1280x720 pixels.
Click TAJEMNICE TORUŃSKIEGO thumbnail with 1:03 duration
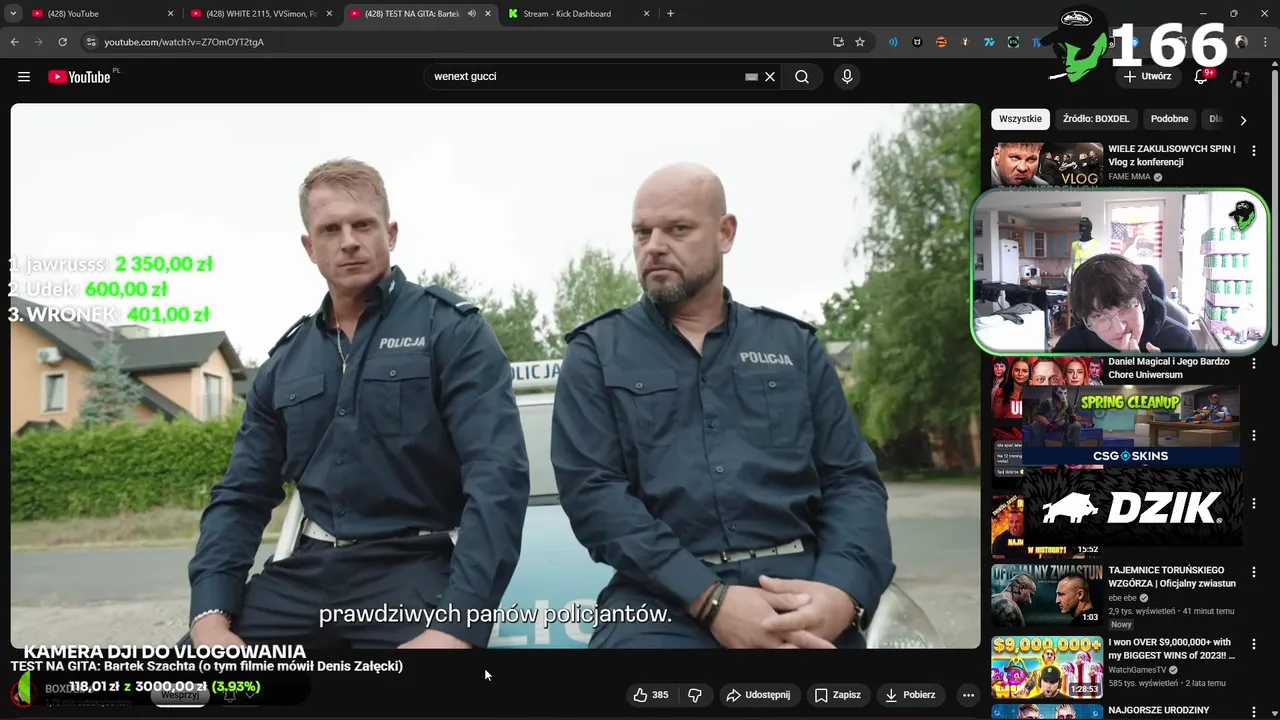[x=1047, y=596]
